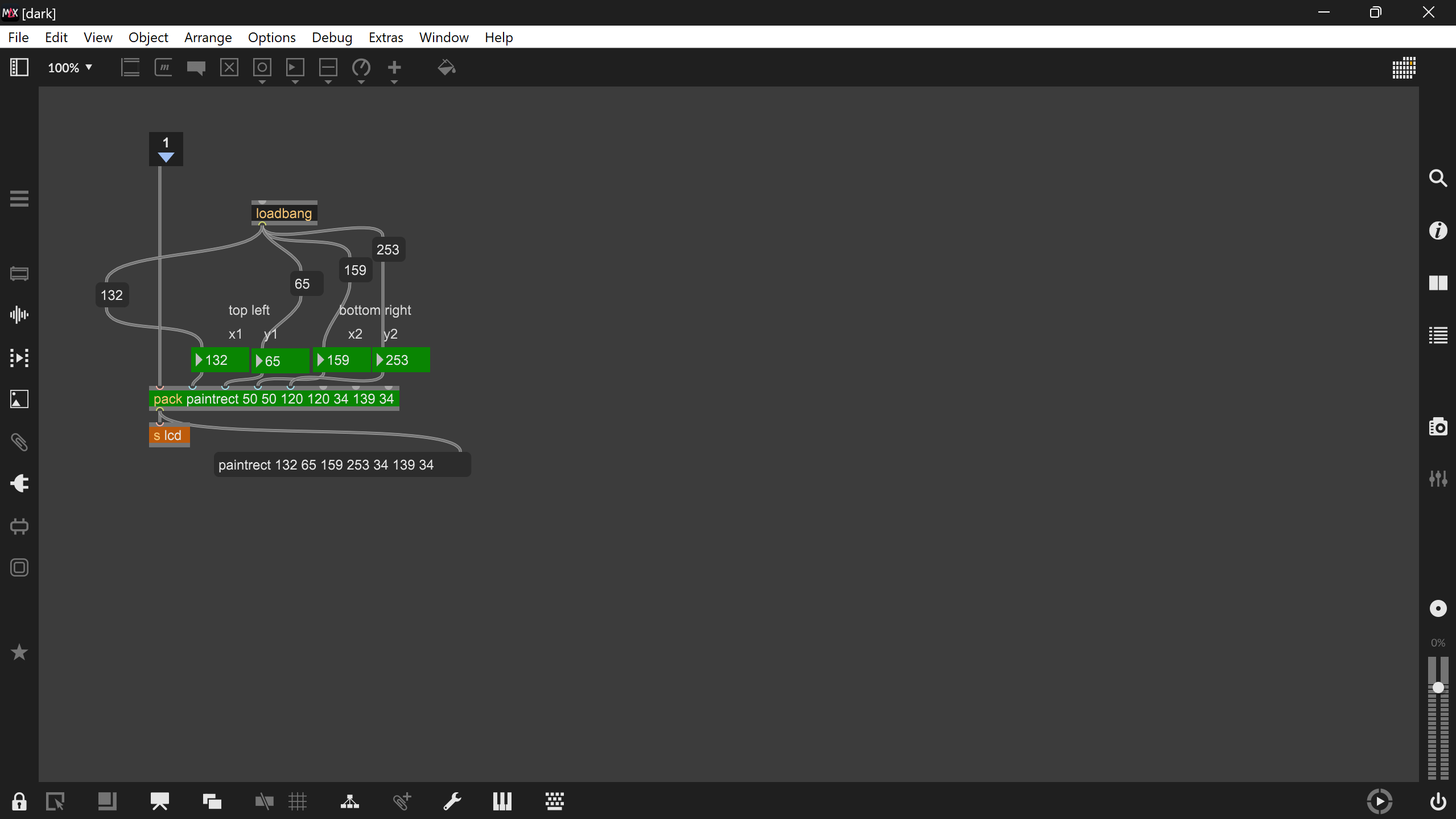The image size is (1456, 819).
Task: Open the Arrange menu
Action: click(x=208, y=38)
